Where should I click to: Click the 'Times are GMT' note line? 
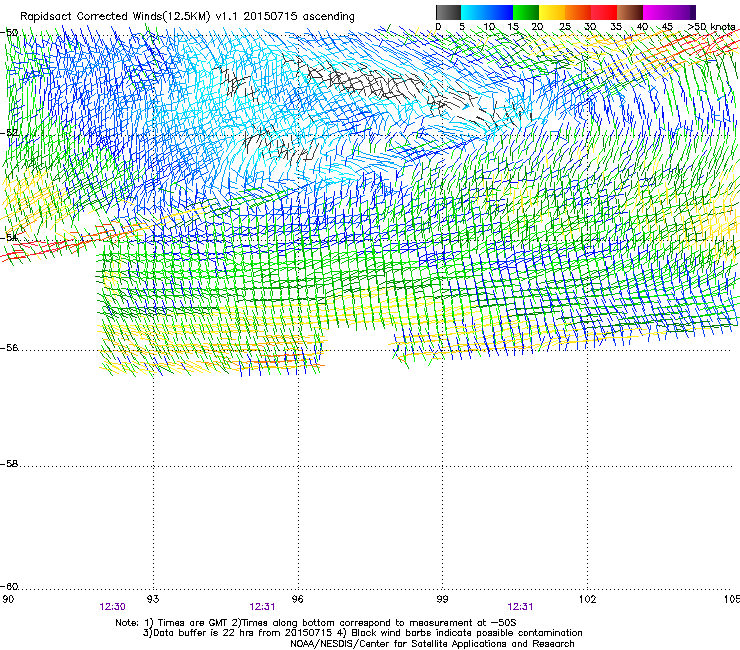point(316,623)
